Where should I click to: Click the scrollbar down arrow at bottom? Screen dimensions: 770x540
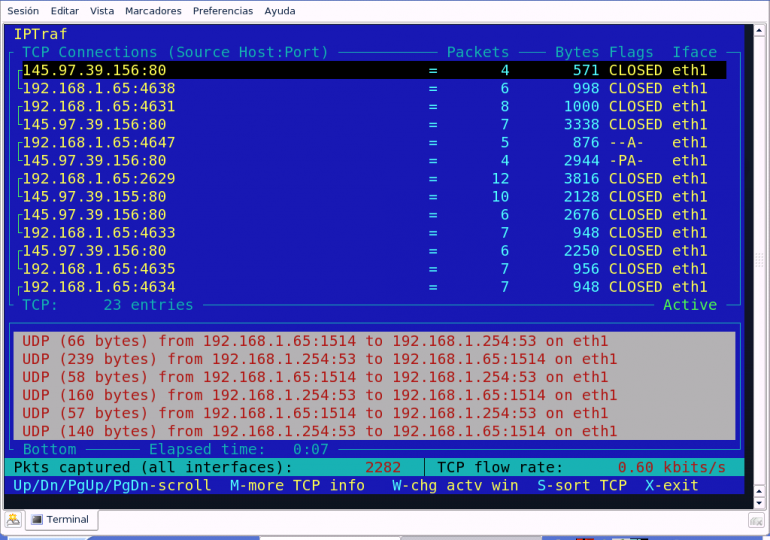click(x=759, y=503)
